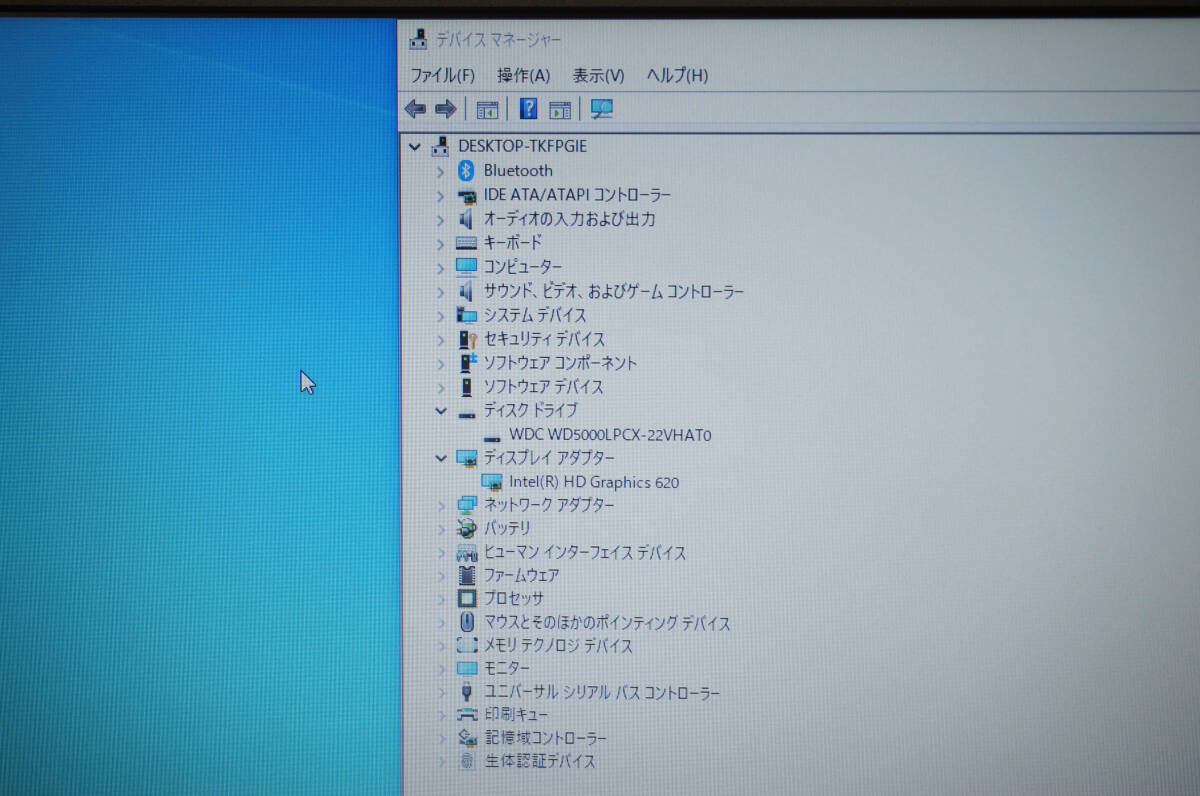Open the 操作(A) menu
This screenshot has width=1200, height=796.
(523, 75)
